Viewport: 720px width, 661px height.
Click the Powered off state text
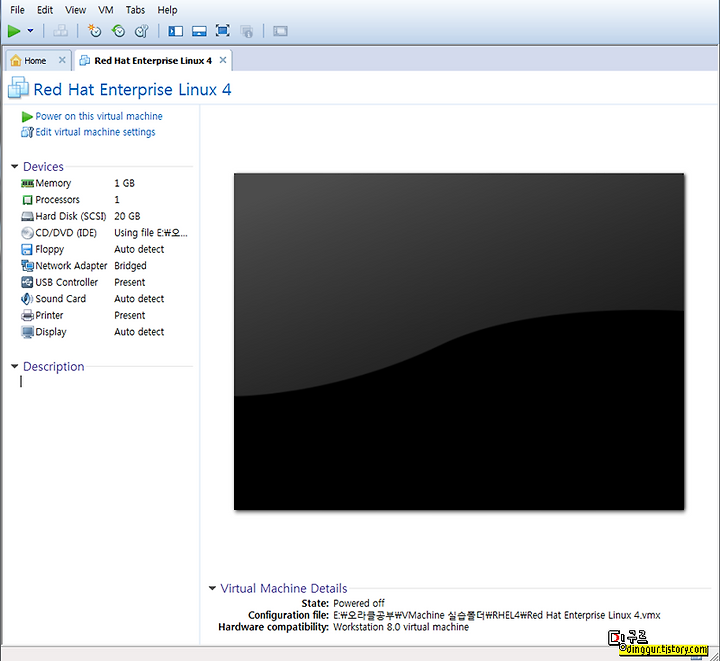(359, 603)
